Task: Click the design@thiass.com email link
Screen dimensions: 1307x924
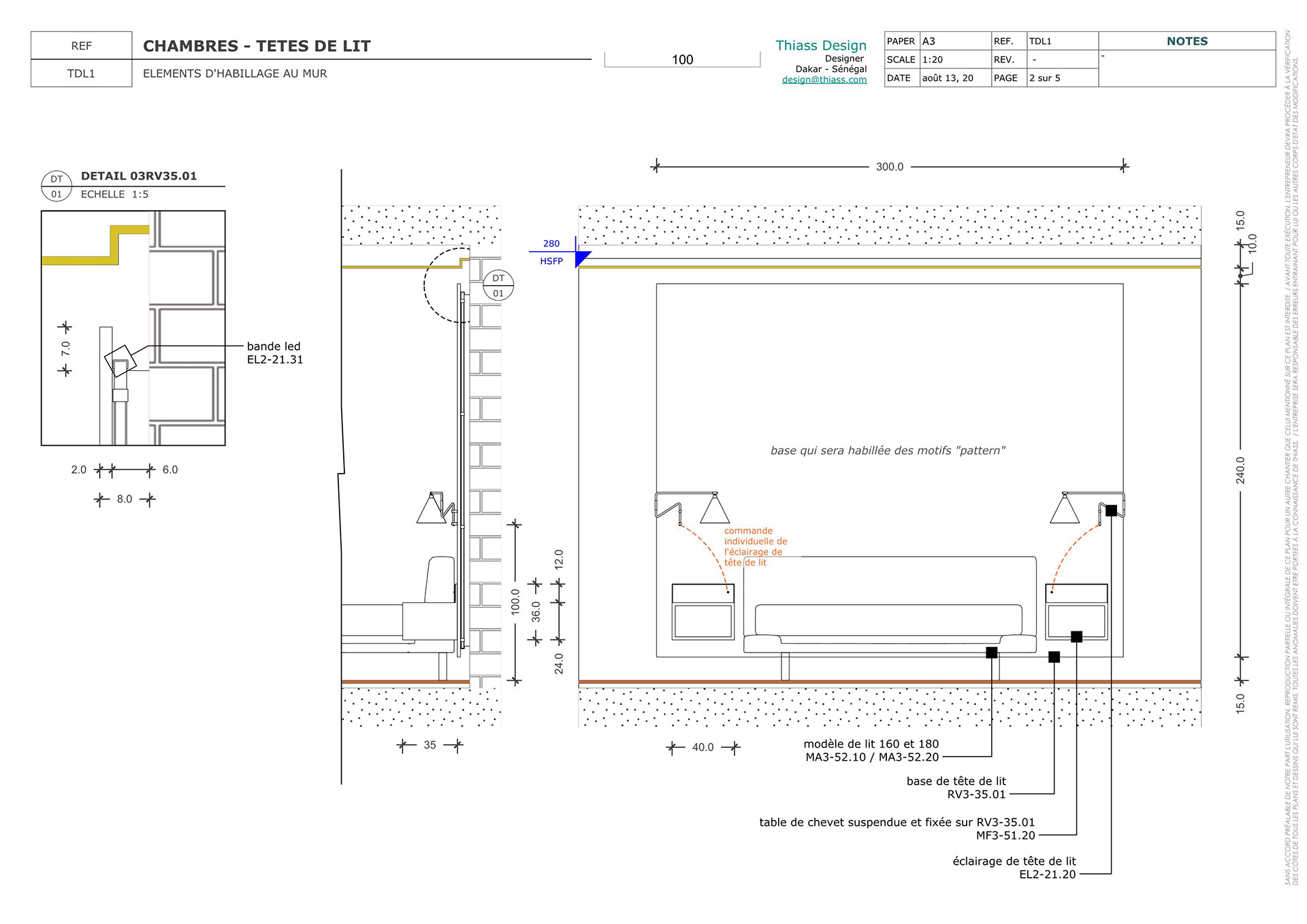Action: pyautogui.click(x=824, y=80)
